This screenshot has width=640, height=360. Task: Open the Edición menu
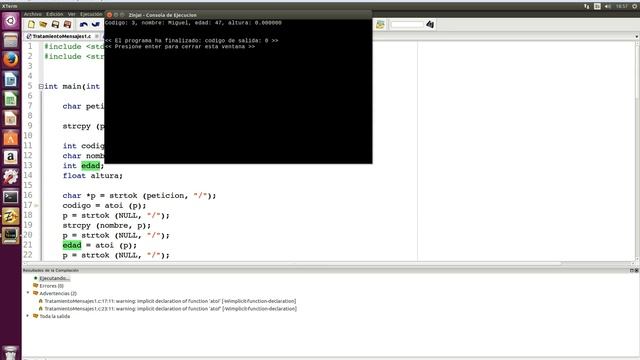pos(55,14)
